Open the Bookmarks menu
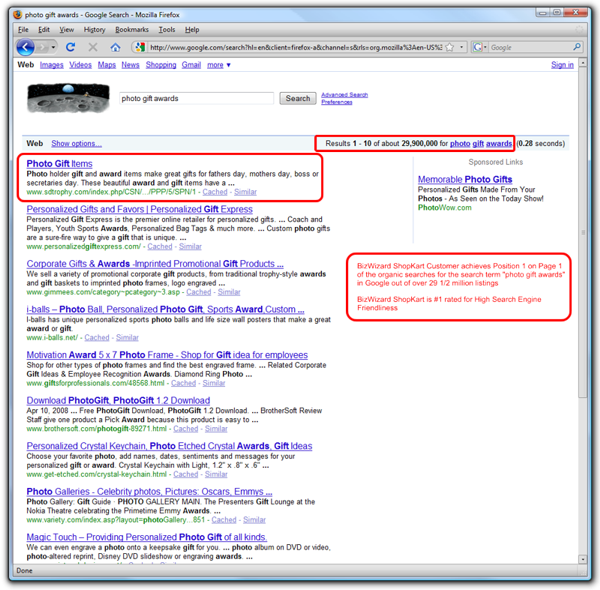Screen dimensions: 600x590 (x=132, y=30)
